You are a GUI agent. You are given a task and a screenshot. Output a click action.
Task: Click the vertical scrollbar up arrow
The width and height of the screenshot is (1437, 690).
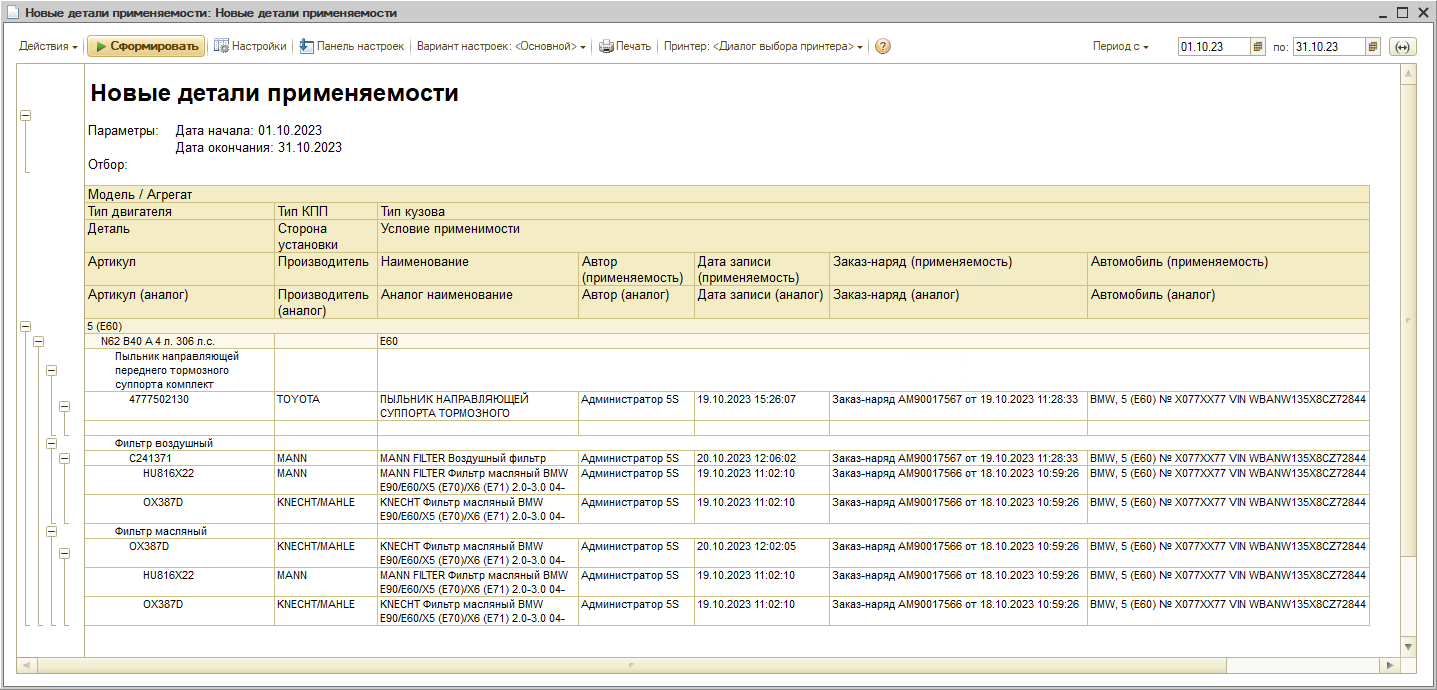tap(1409, 74)
